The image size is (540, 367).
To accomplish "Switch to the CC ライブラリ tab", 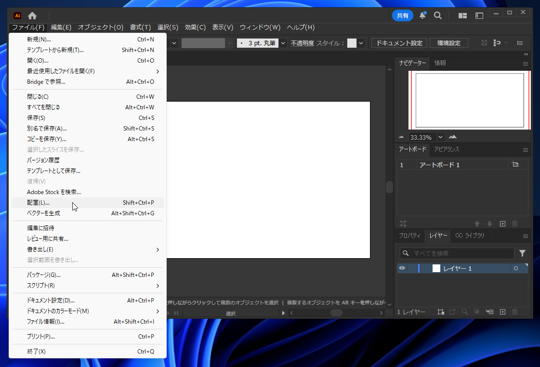I will point(470,236).
